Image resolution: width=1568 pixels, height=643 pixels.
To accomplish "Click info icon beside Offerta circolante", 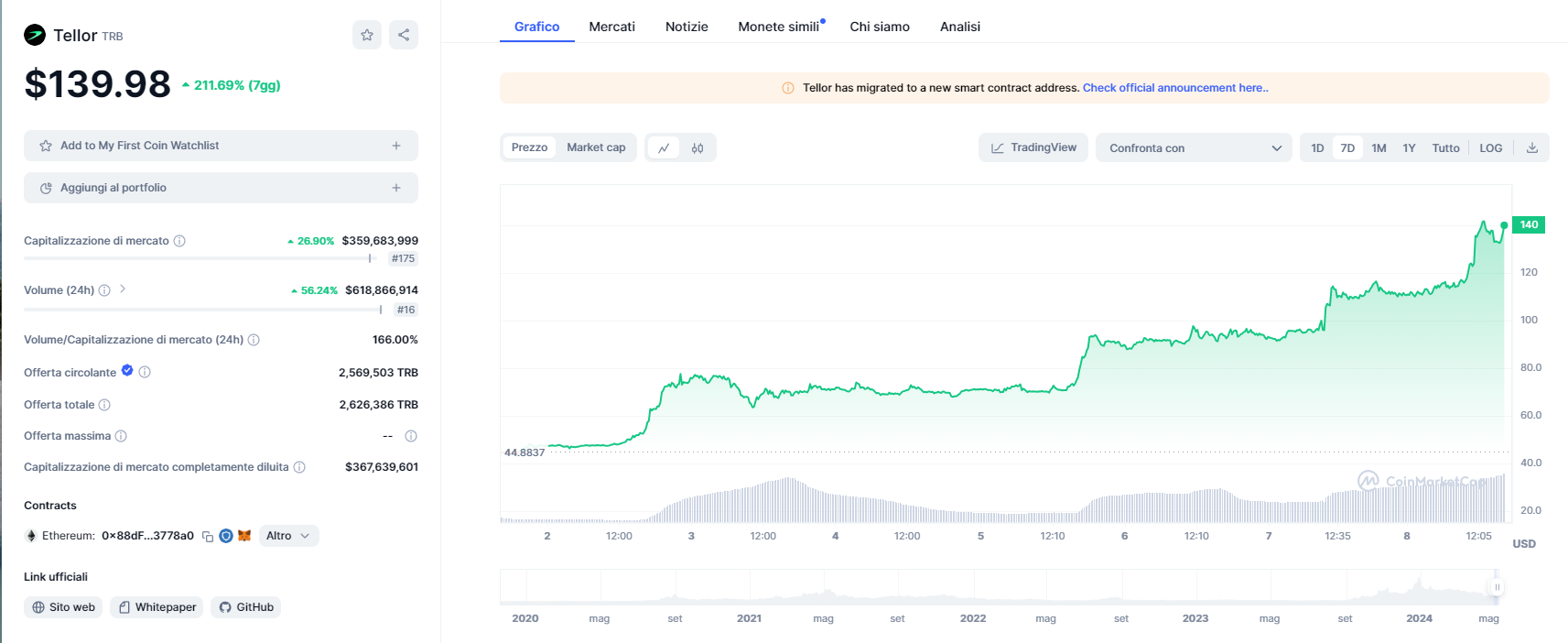I will click(145, 372).
